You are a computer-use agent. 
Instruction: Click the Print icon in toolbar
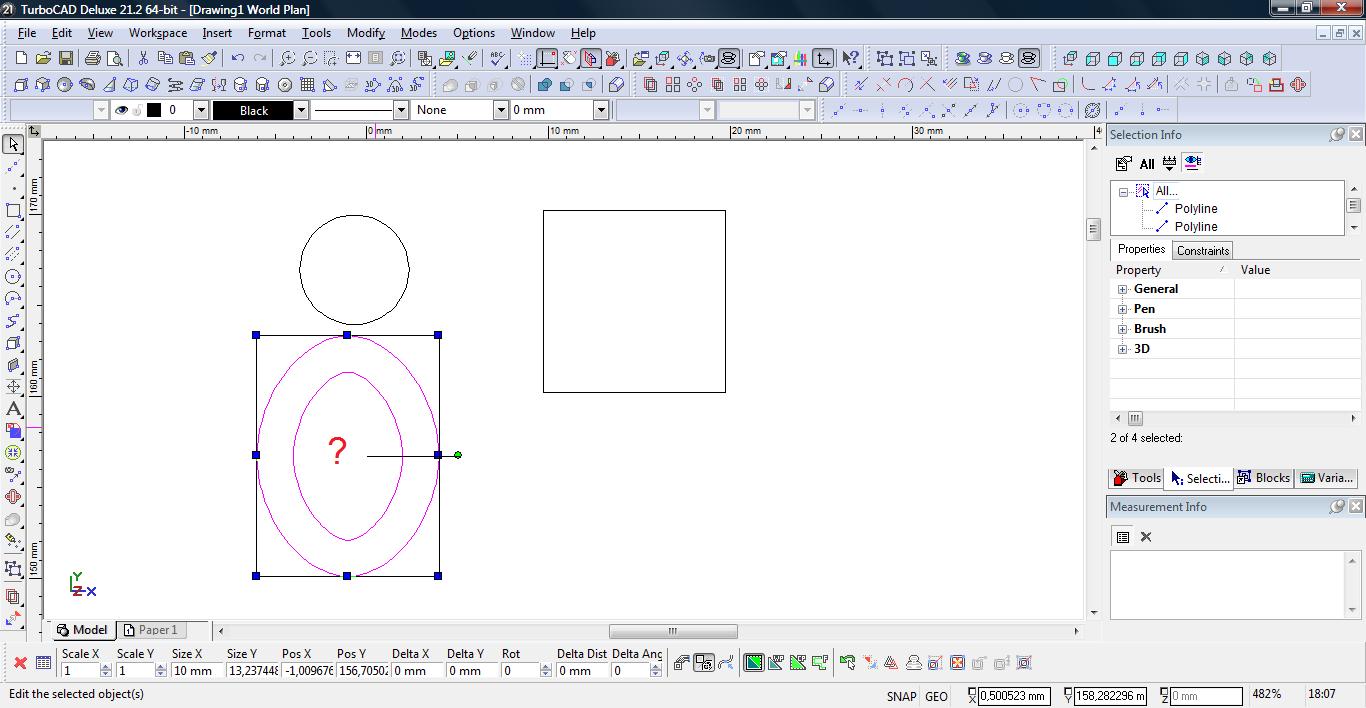point(93,59)
